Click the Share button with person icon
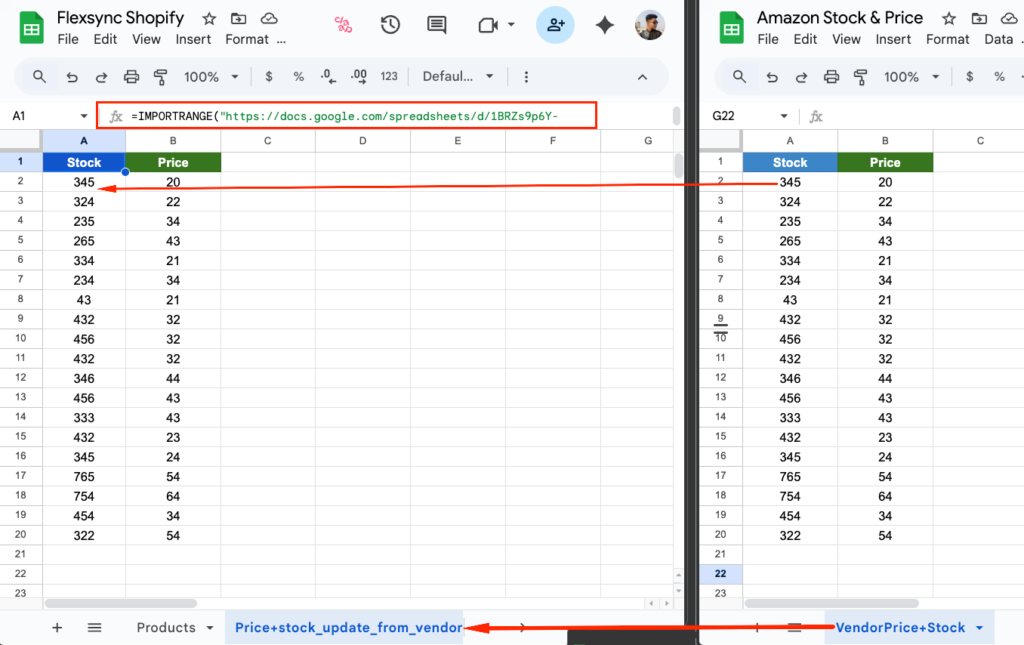 pos(555,25)
